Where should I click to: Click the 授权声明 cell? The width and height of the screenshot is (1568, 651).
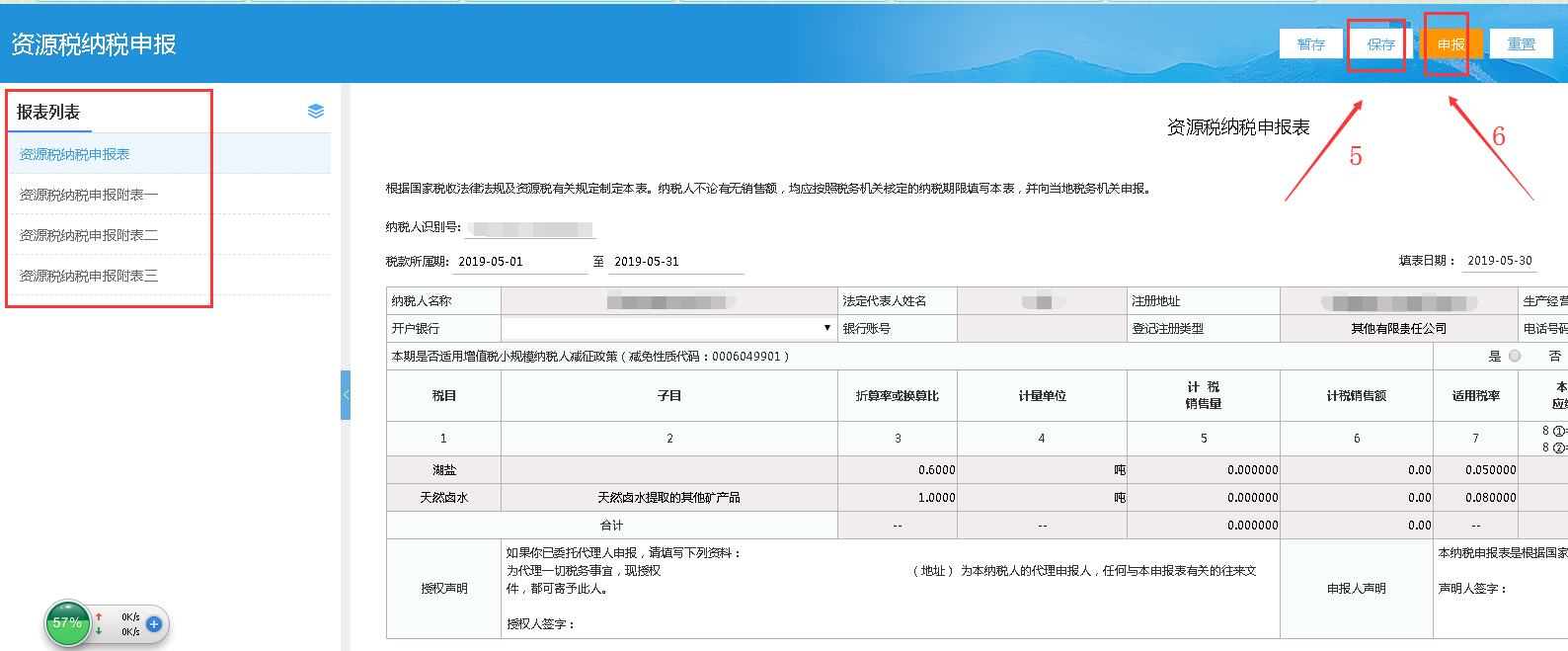pyautogui.click(x=444, y=588)
